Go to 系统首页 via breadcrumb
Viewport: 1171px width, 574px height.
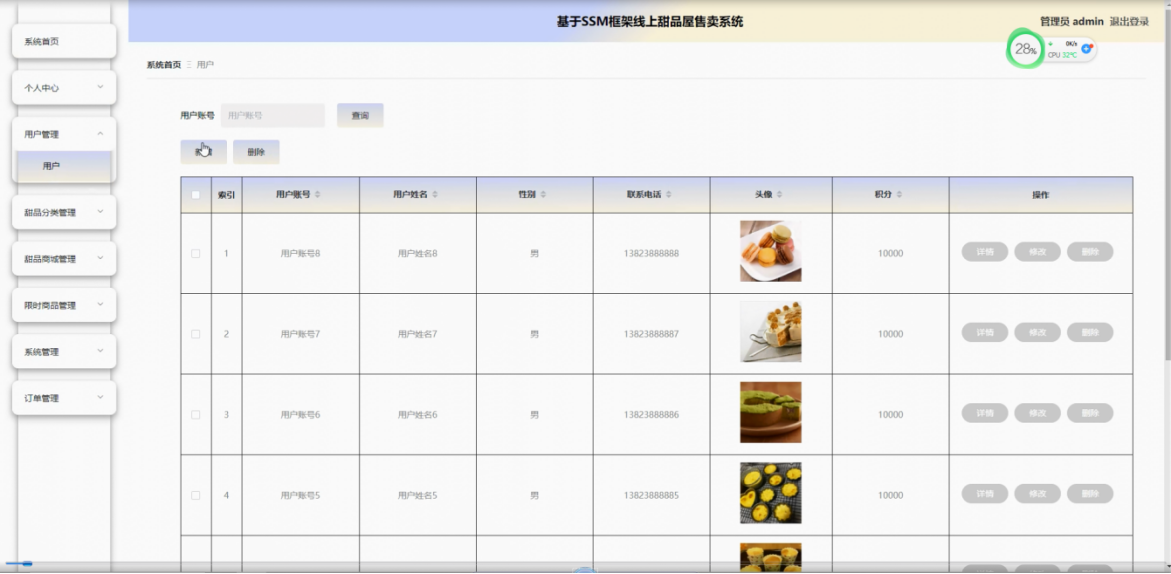click(164, 65)
